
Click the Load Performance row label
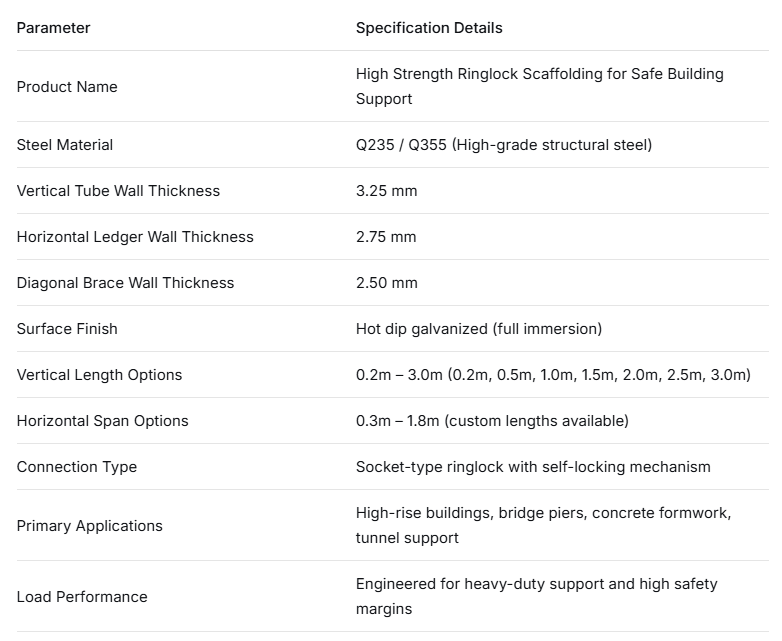click(82, 597)
